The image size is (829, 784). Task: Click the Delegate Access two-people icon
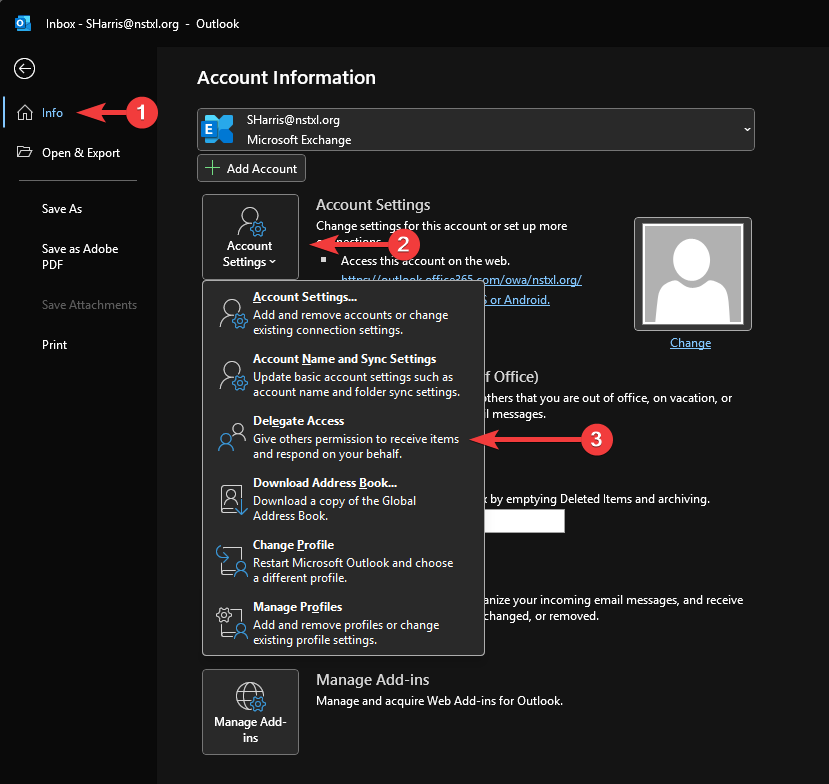pos(232,437)
